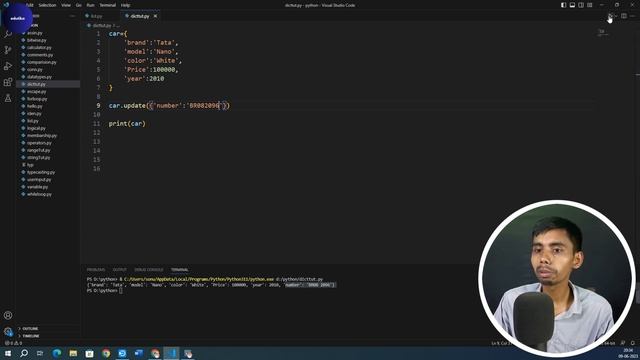The image size is (640, 360).
Task: Switch to the first editor tab
Action: (97, 16)
